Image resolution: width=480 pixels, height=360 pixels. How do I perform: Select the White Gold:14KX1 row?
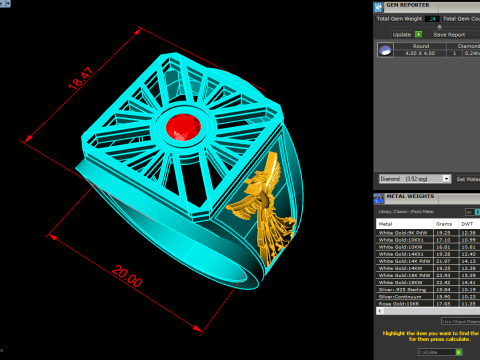(x=428, y=254)
